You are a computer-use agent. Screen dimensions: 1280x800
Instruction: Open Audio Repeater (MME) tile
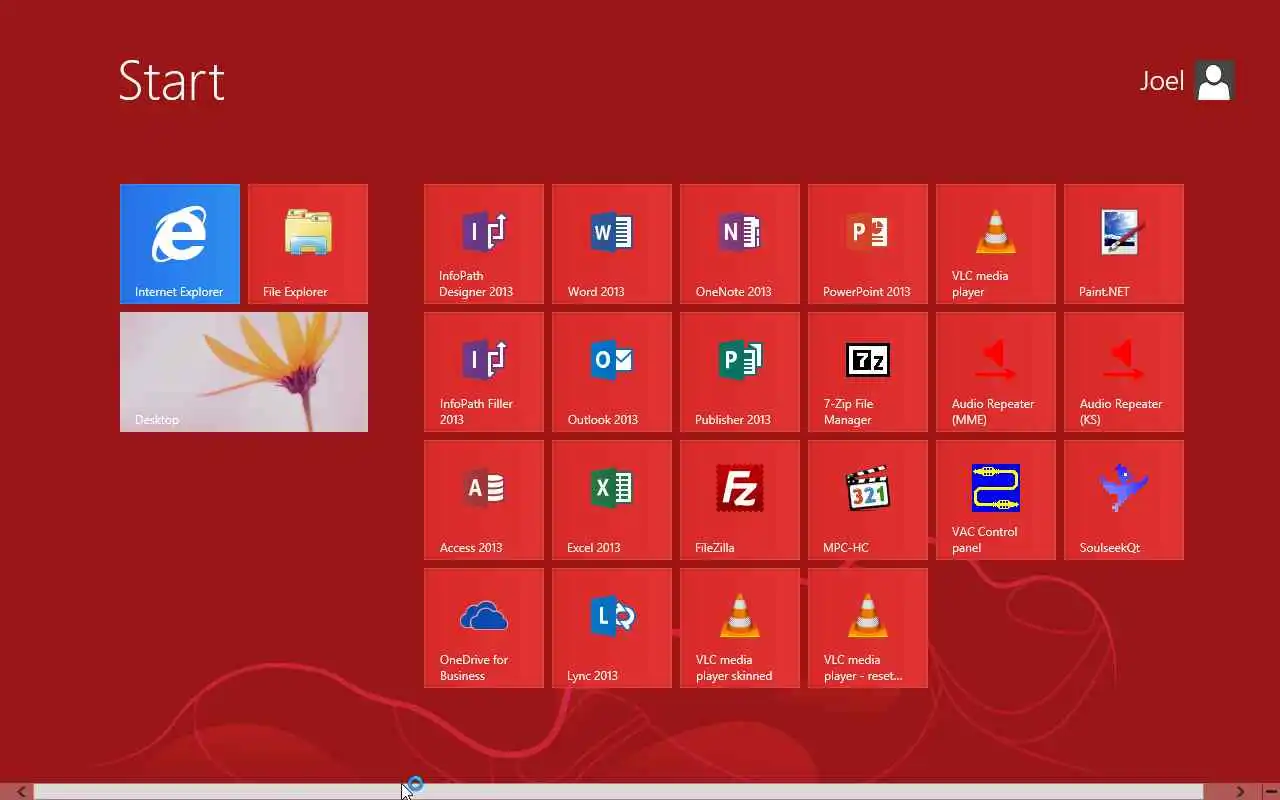[x=996, y=372]
